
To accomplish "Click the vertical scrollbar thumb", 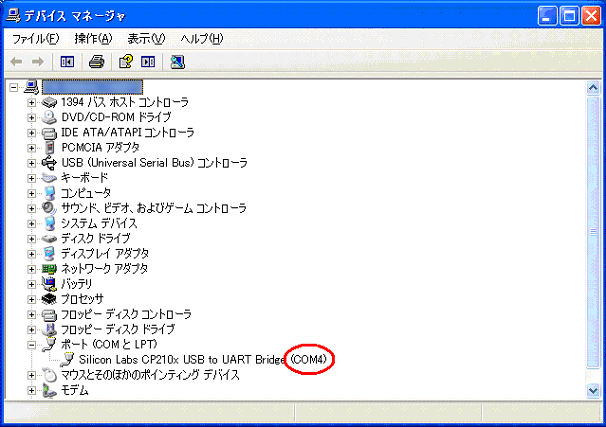I will tap(593, 232).
